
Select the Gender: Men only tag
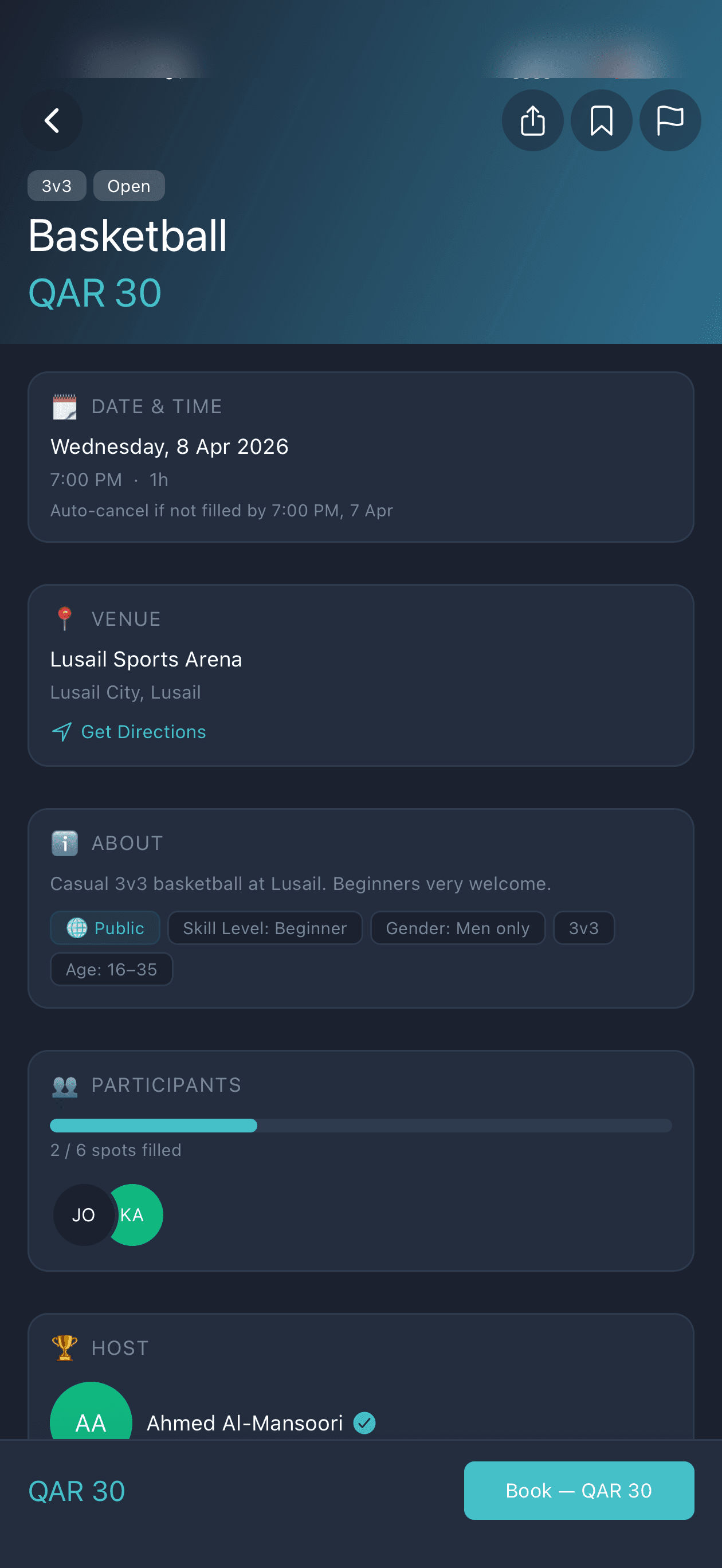tap(458, 928)
